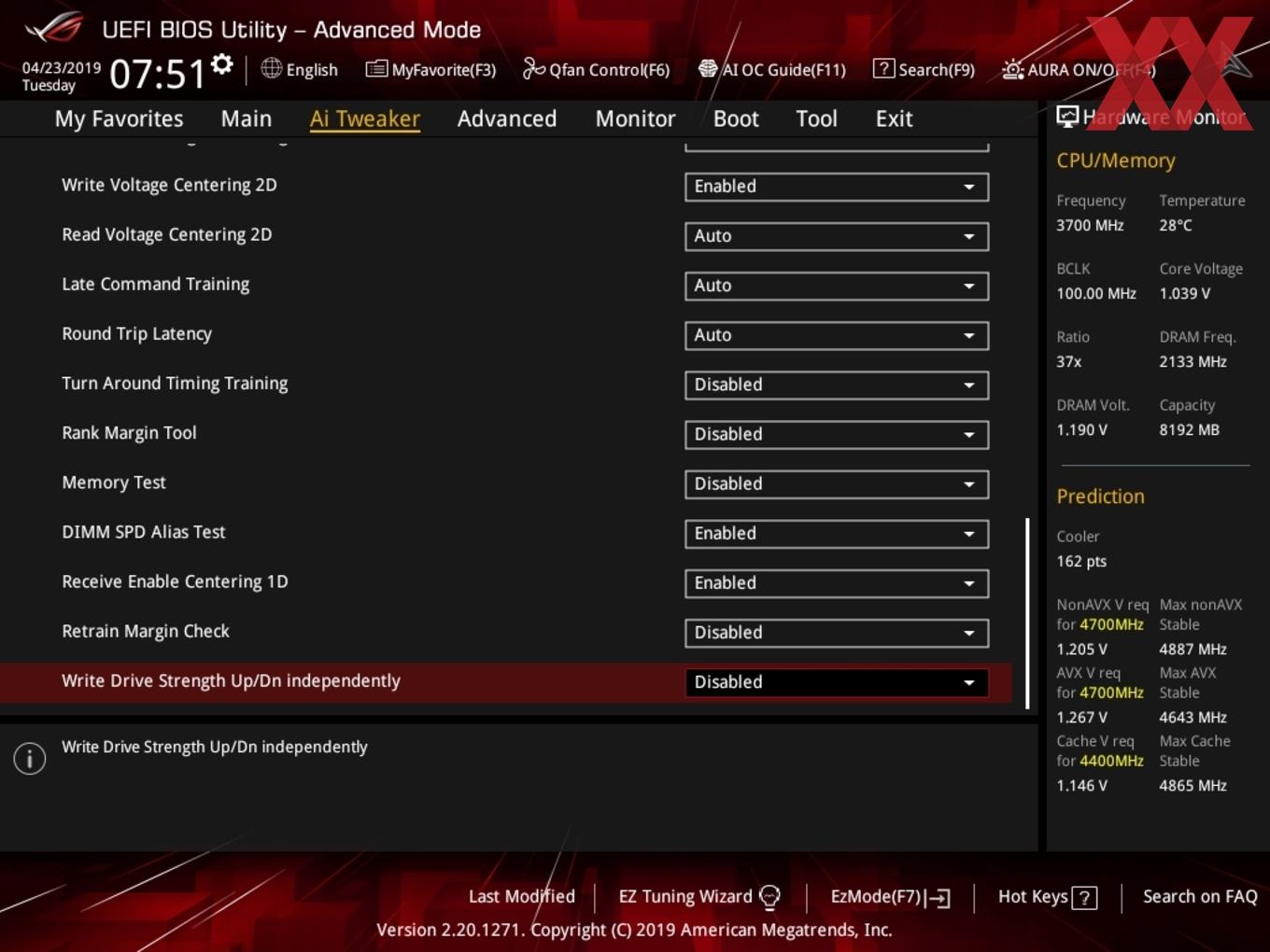This screenshot has height=952, width=1270.
Task: Click 4887 MHz Max nonAVX value
Action: [1192, 649]
